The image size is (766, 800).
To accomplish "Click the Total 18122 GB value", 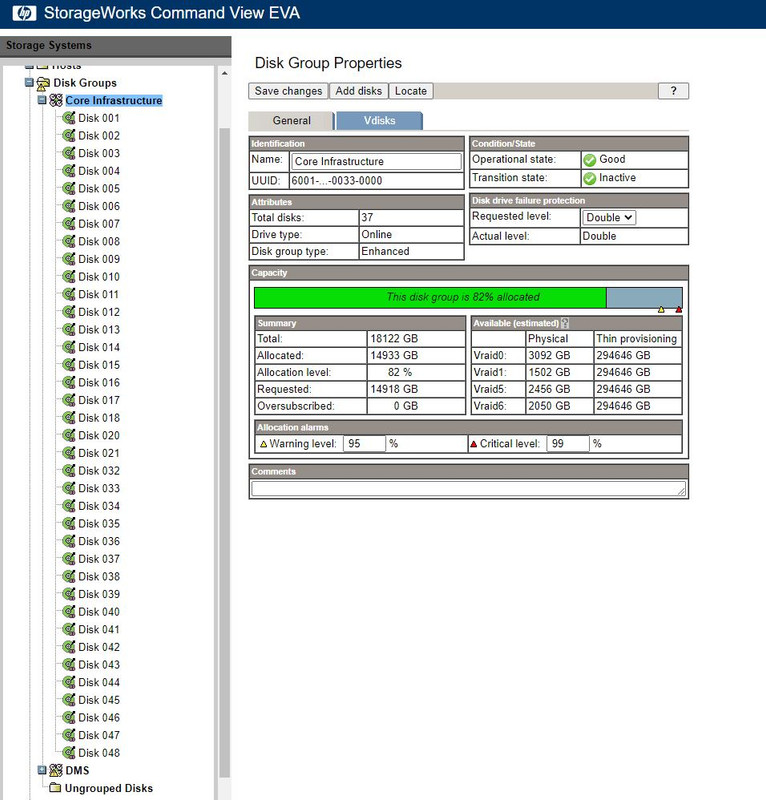I will pos(394,339).
